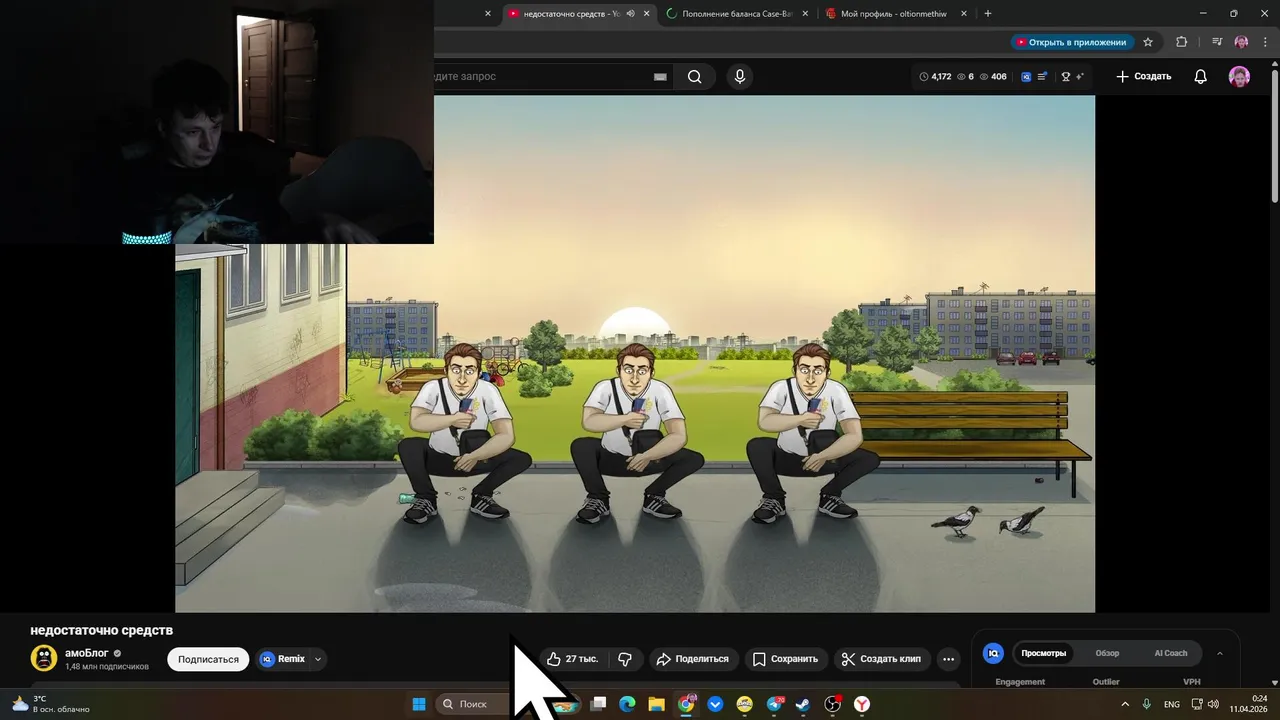This screenshot has width=1280, height=720.
Task: Subscribe via Подписаться button
Action: tap(208, 659)
